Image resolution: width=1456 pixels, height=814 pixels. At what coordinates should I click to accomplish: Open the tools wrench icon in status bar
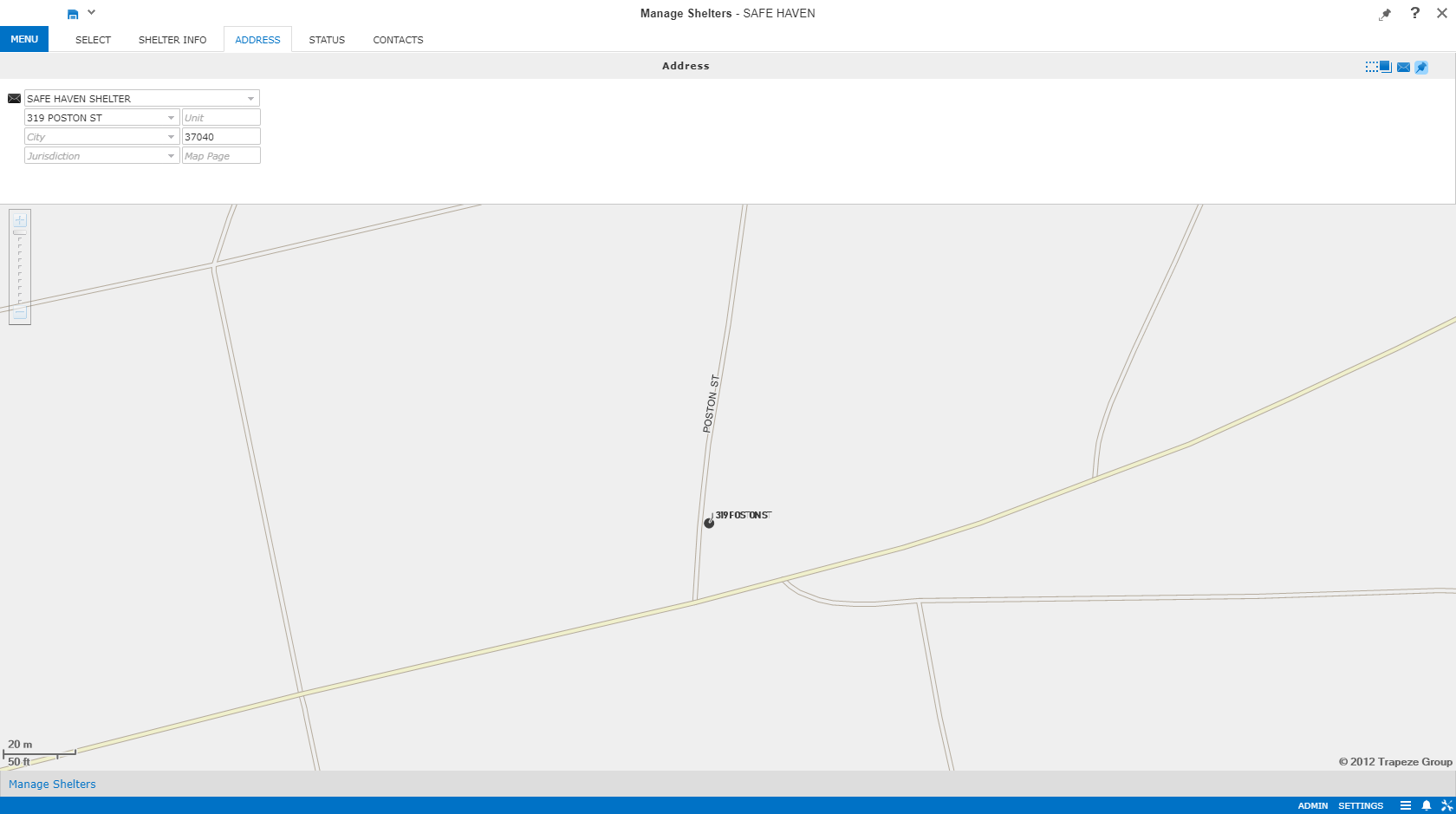pyautogui.click(x=1446, y=805)
